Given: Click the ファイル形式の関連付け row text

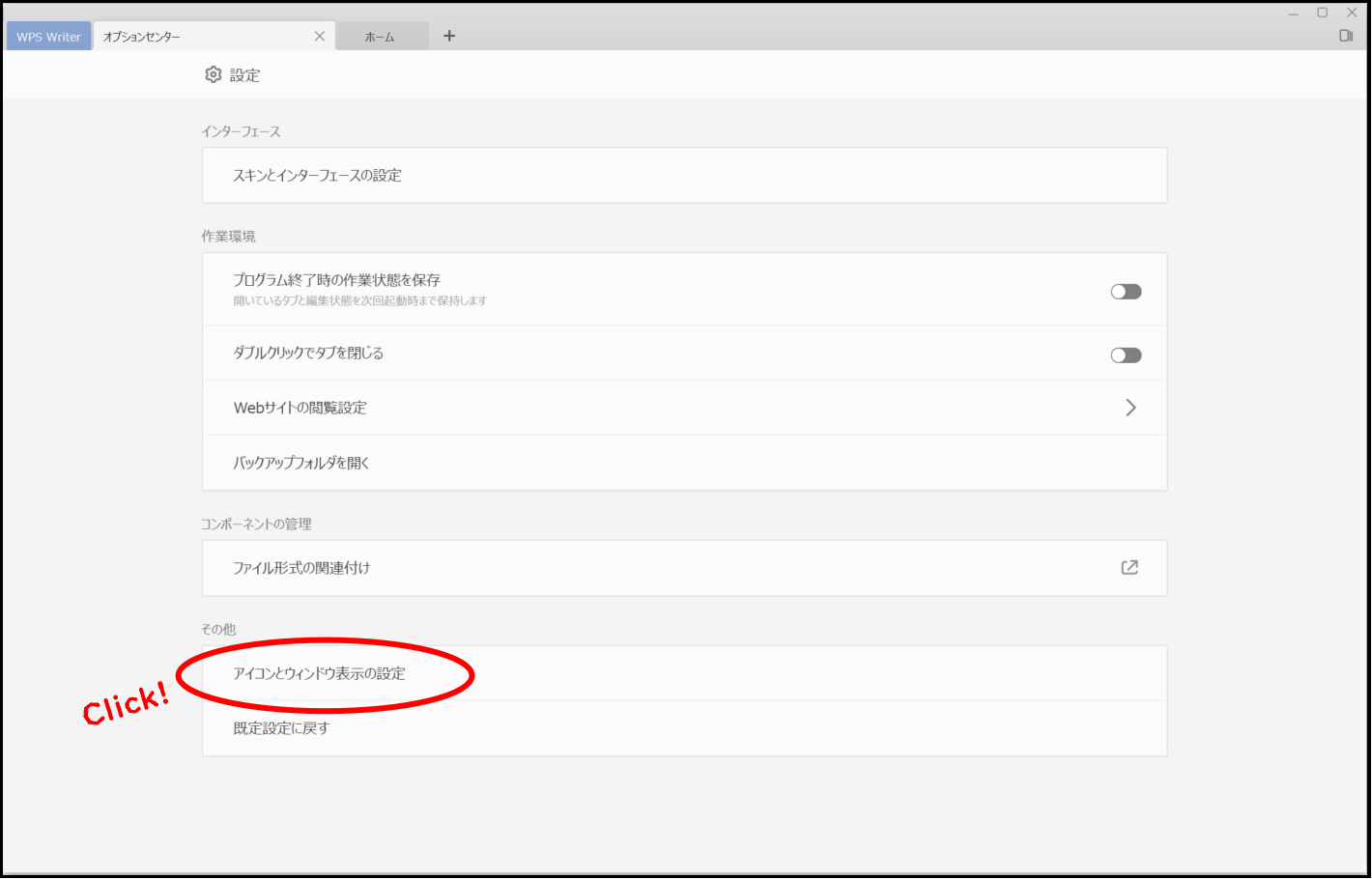Looking at the screenshot, I should pyautogui.click(x=301, y=568).
